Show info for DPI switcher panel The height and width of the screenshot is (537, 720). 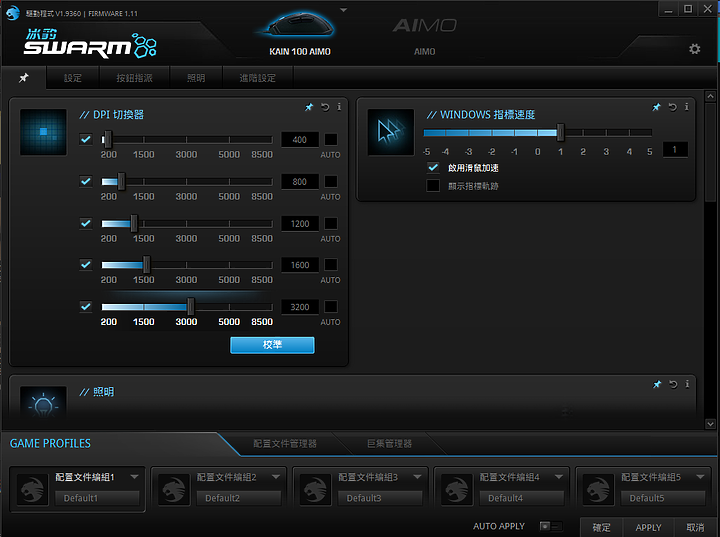(x=339, y=107)
